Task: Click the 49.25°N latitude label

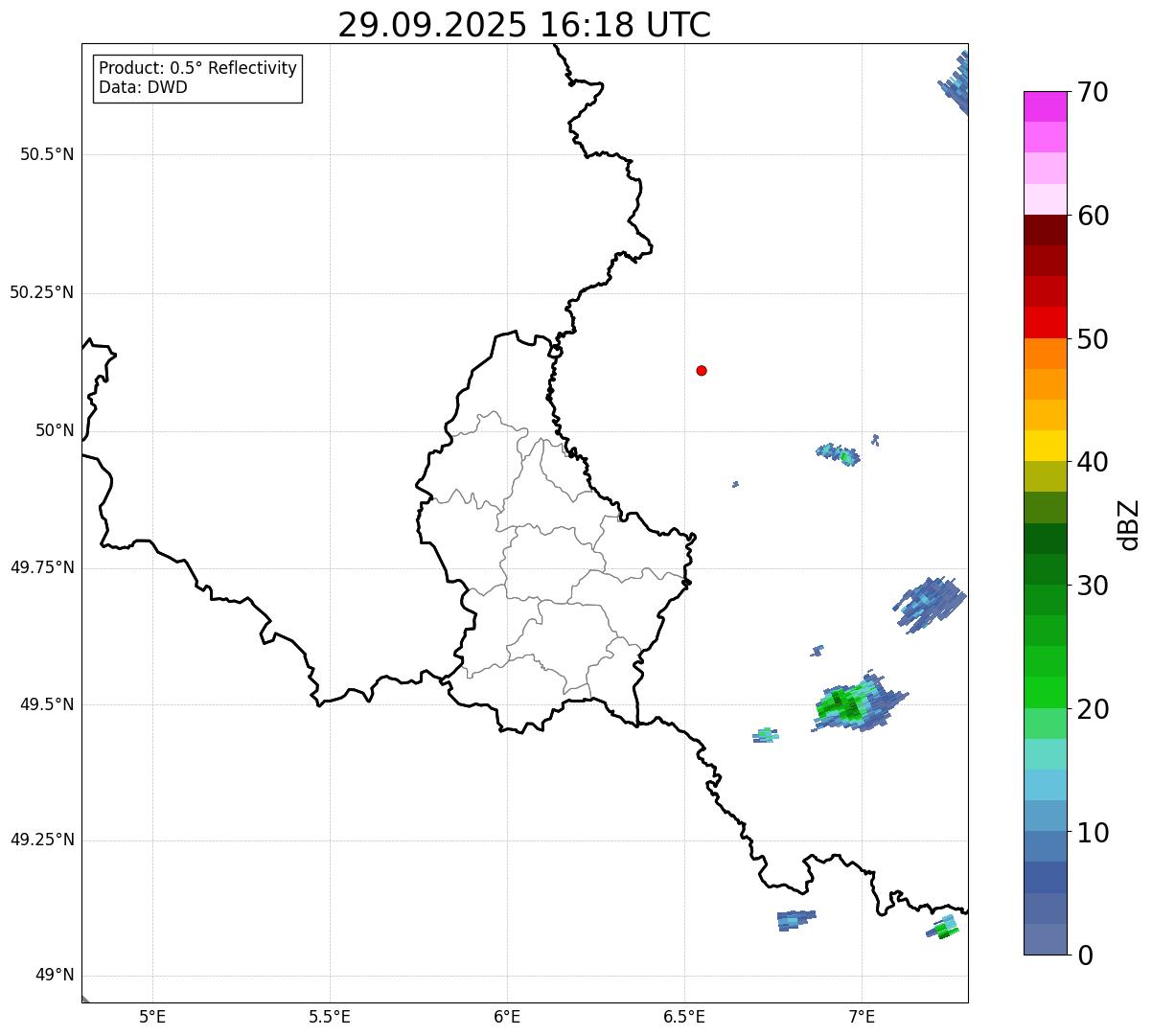Action: [42, 840]
